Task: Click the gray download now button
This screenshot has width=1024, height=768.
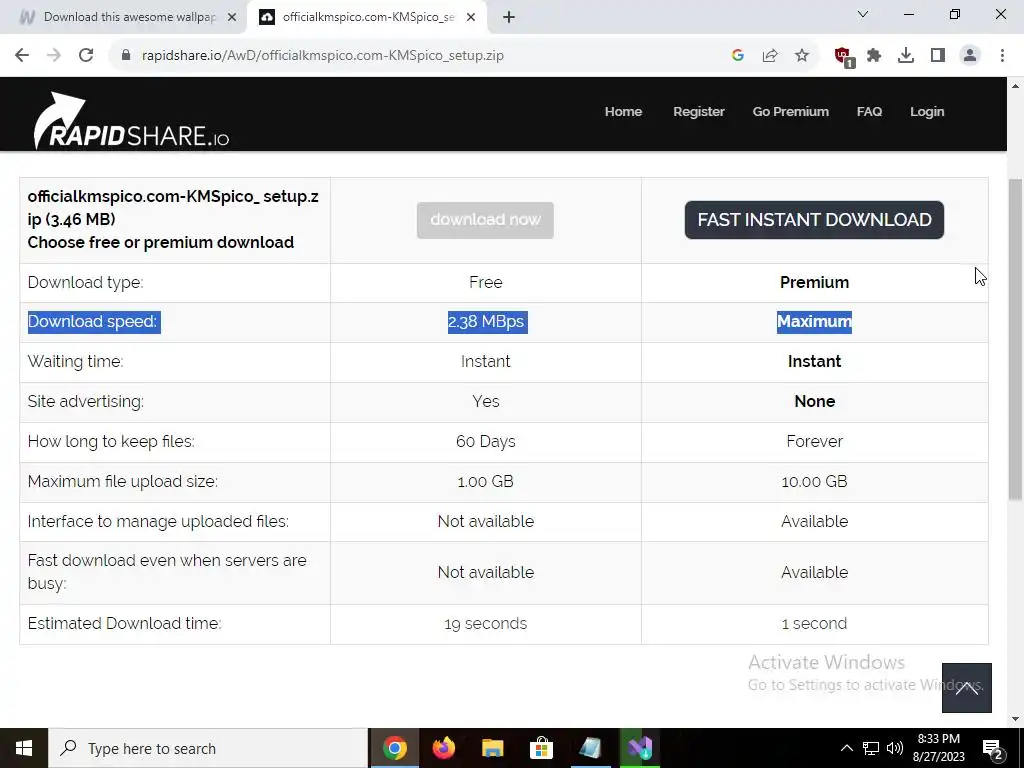Action: click(x=485, y=220)
